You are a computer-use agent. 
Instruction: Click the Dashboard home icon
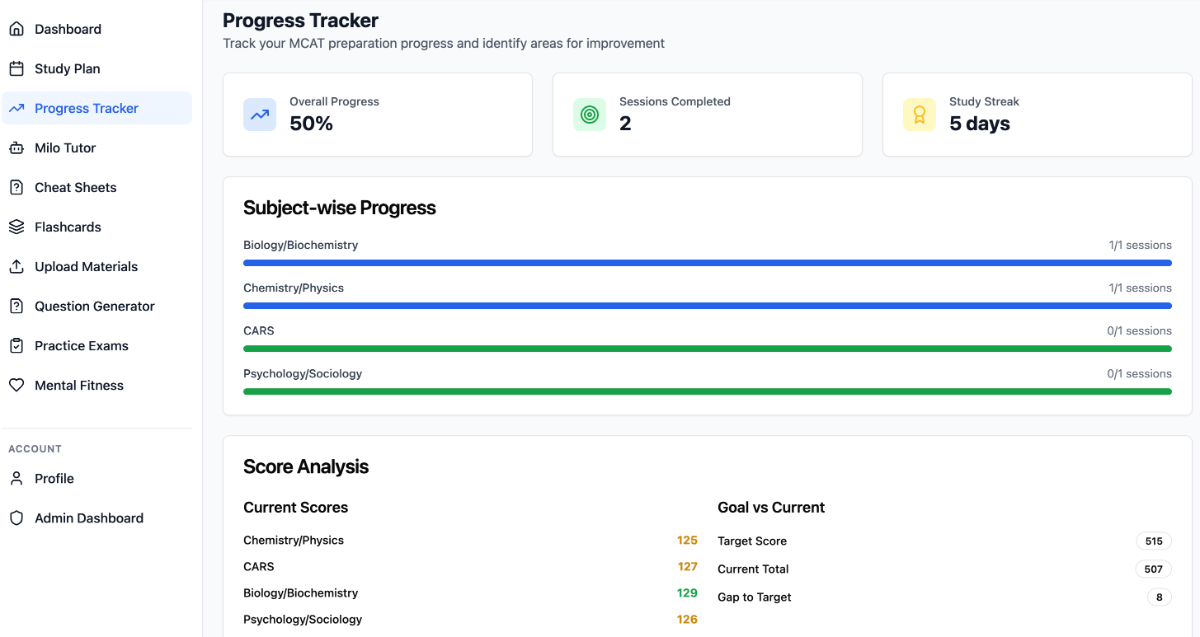16,29
